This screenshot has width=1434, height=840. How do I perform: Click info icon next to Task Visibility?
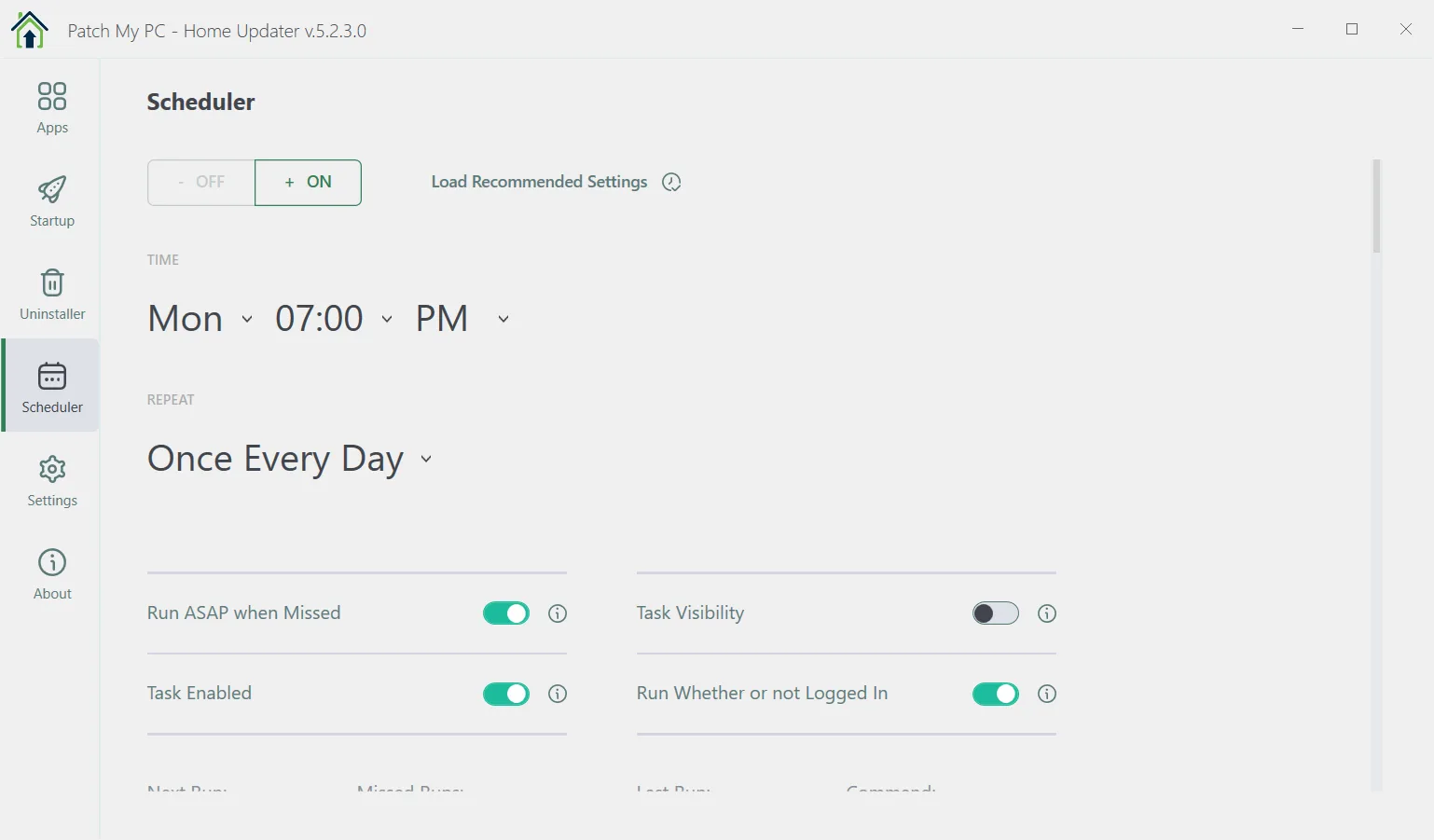click(1047, 613)
